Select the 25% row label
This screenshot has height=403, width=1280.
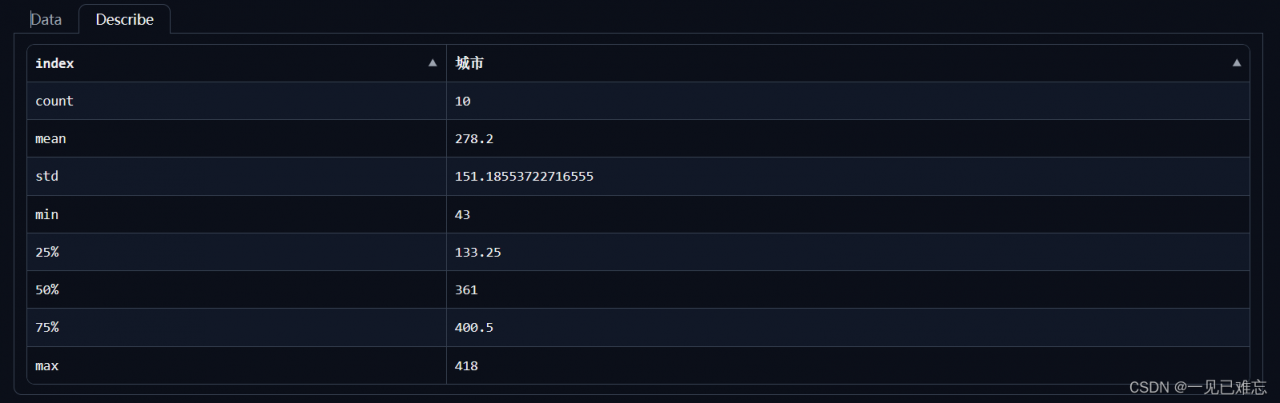(47, 252)
